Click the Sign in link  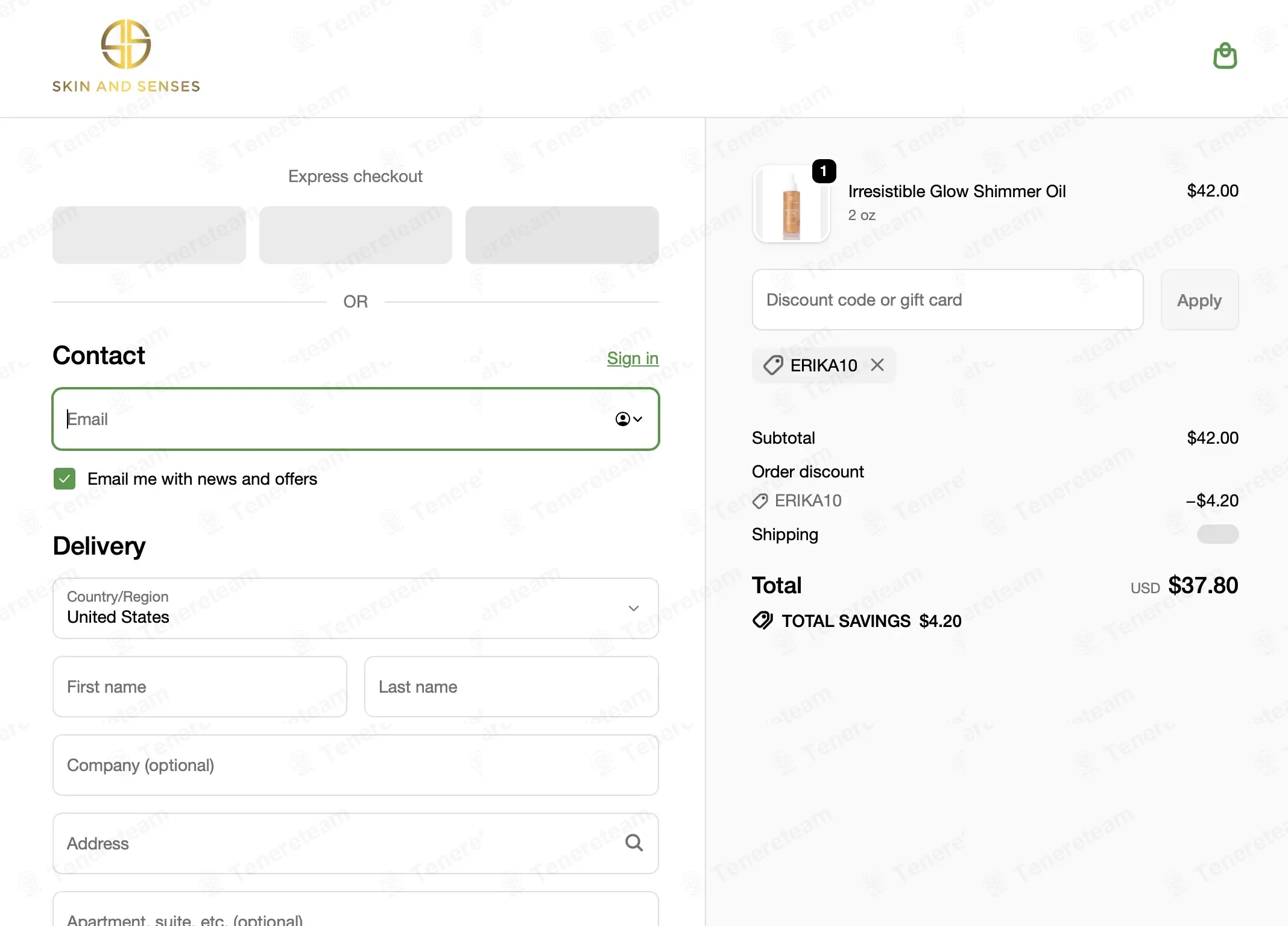pyautogui.click(x=633, y=358)
